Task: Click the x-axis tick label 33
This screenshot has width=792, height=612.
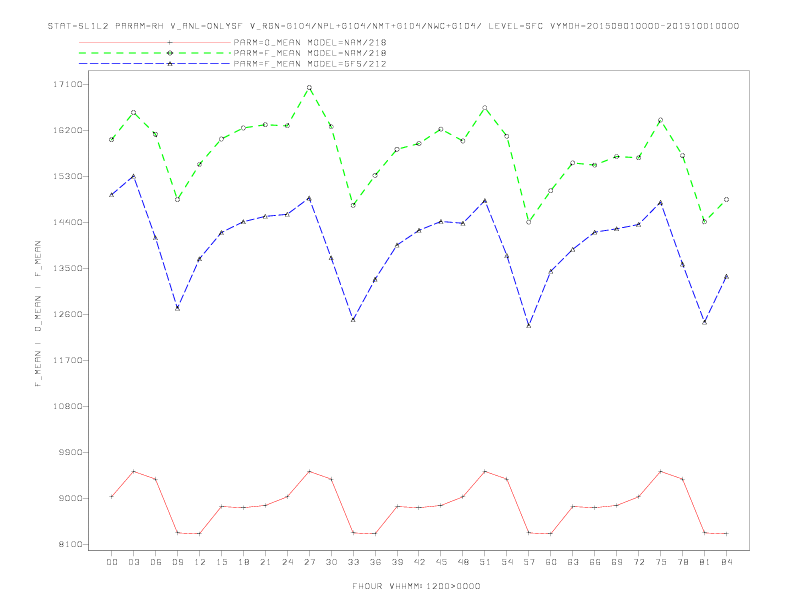Action: click(353, 562)
